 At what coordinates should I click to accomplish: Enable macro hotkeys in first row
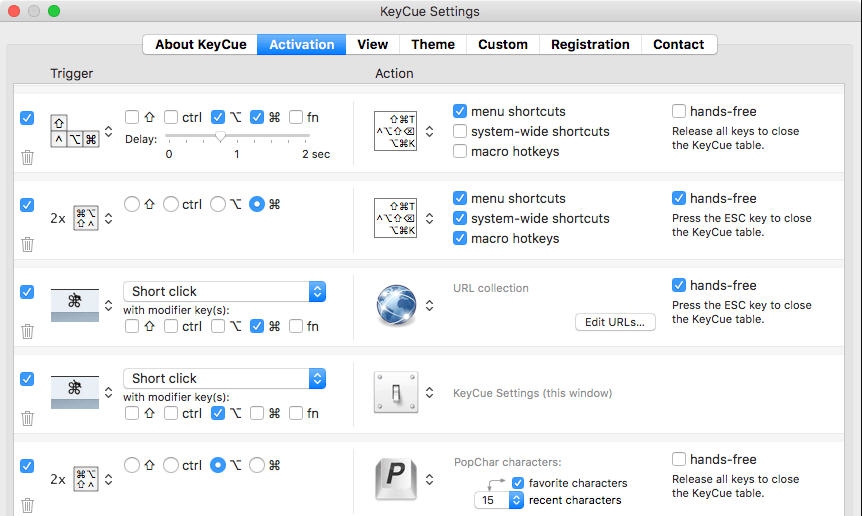[460, 151]
